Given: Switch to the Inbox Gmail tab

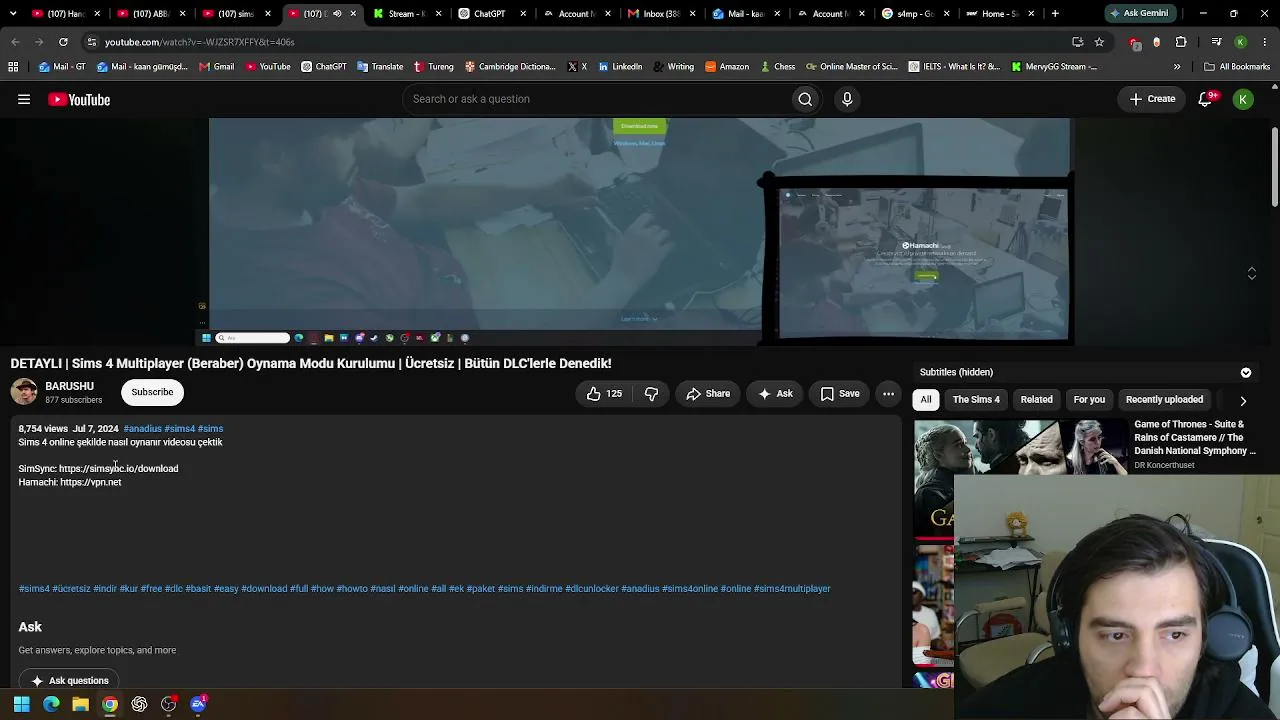Looking at the screenshot, I should click(662, 14).
